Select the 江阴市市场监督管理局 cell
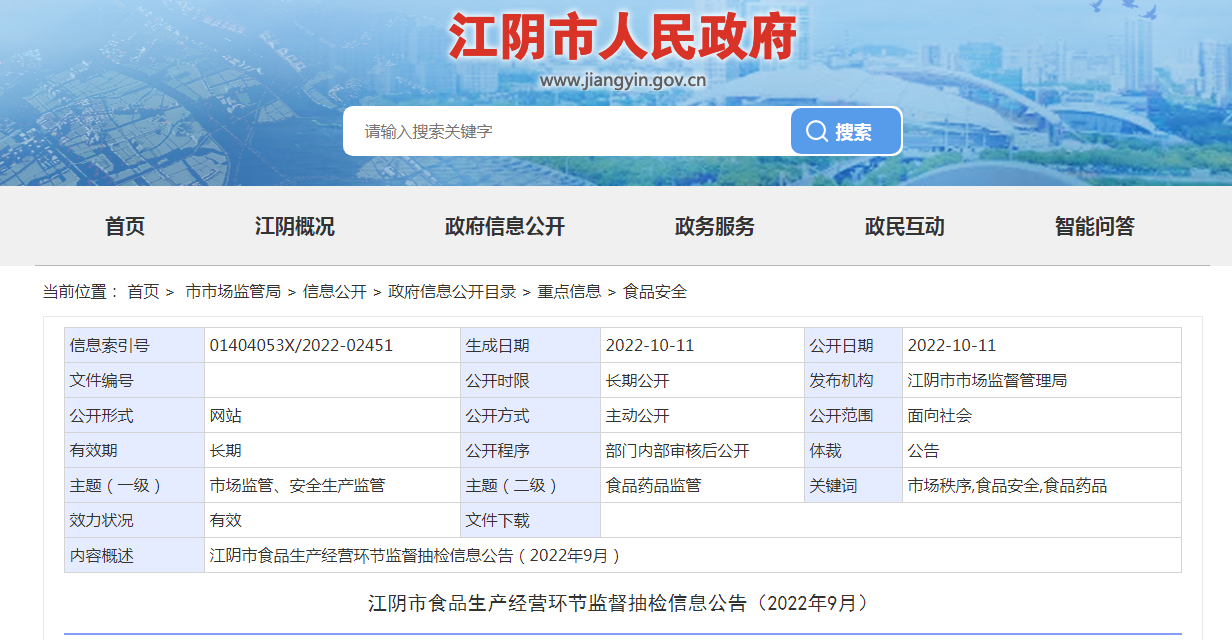The image size is (1232, 640). point(1042,381)
